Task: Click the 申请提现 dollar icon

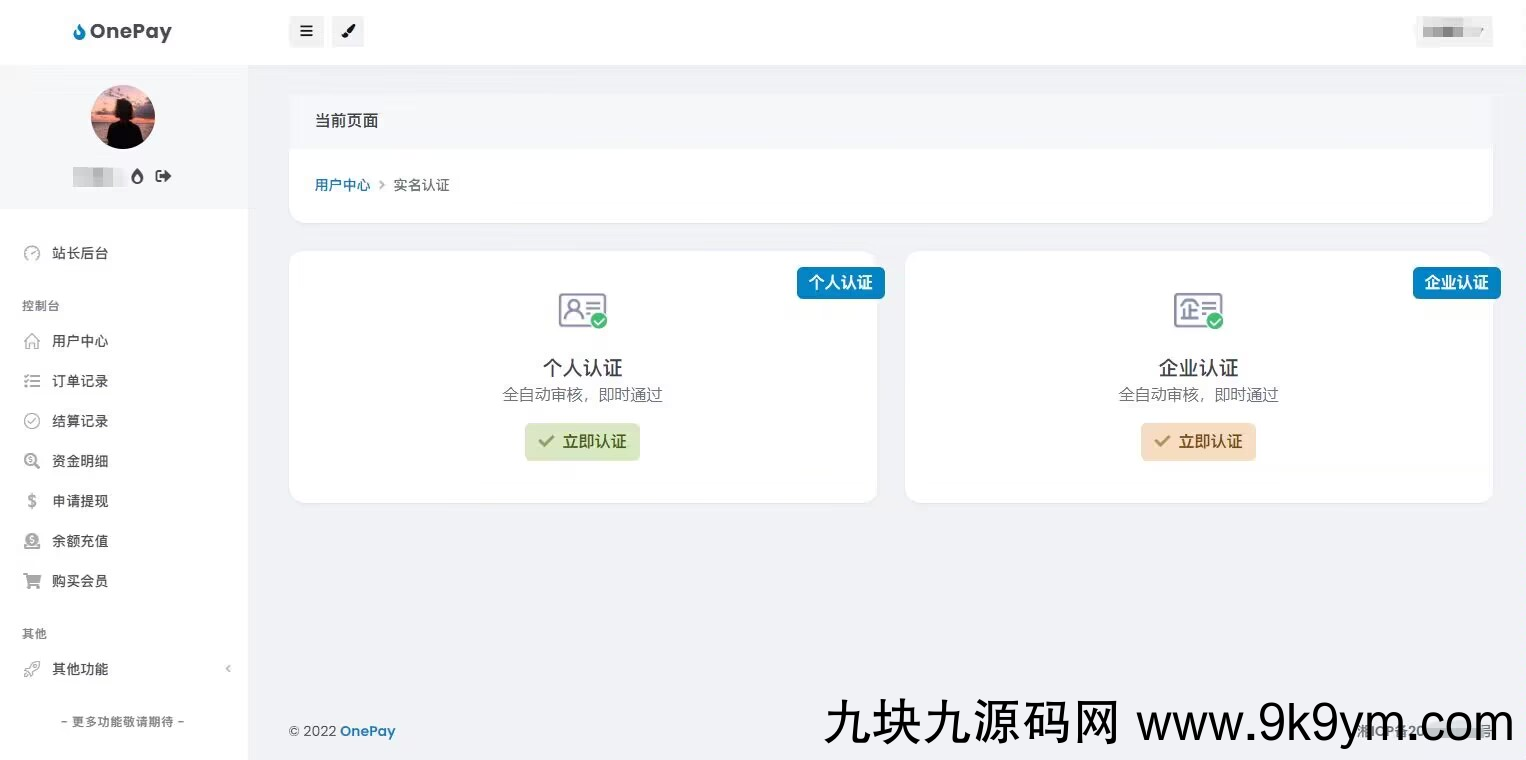Action: [33, 501]
